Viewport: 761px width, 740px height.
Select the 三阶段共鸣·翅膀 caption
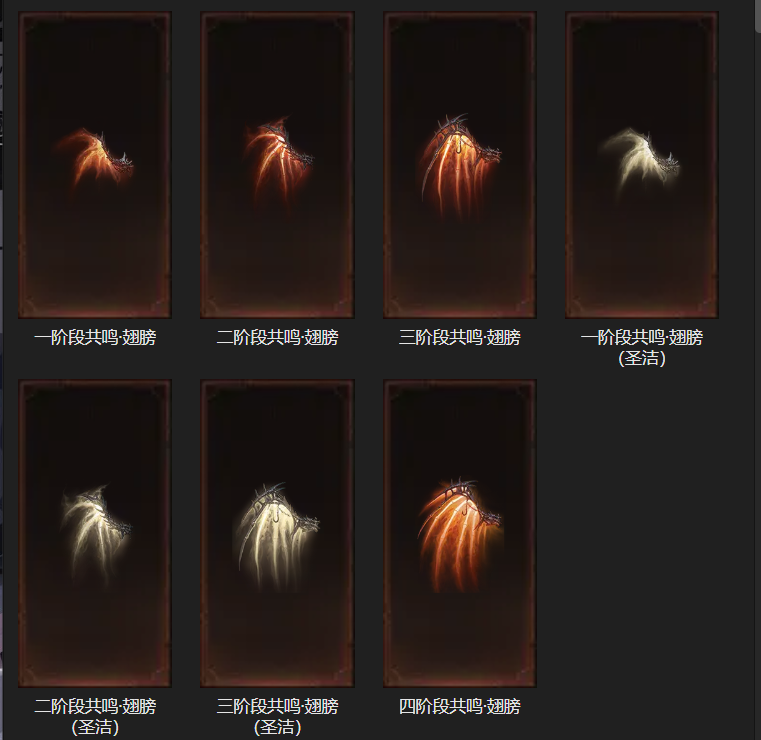[460, 337]
